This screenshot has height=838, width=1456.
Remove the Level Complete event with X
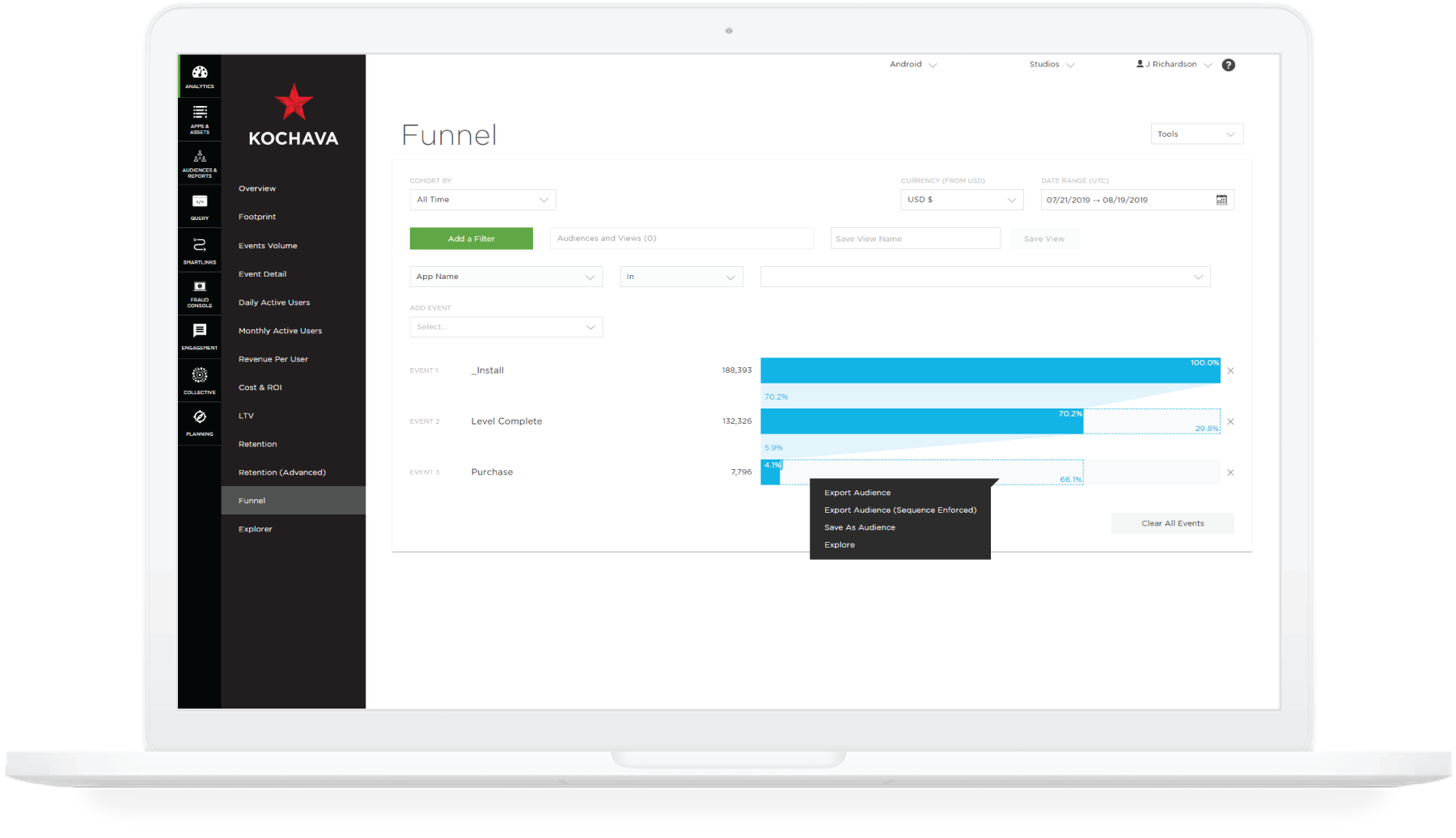1230,421
